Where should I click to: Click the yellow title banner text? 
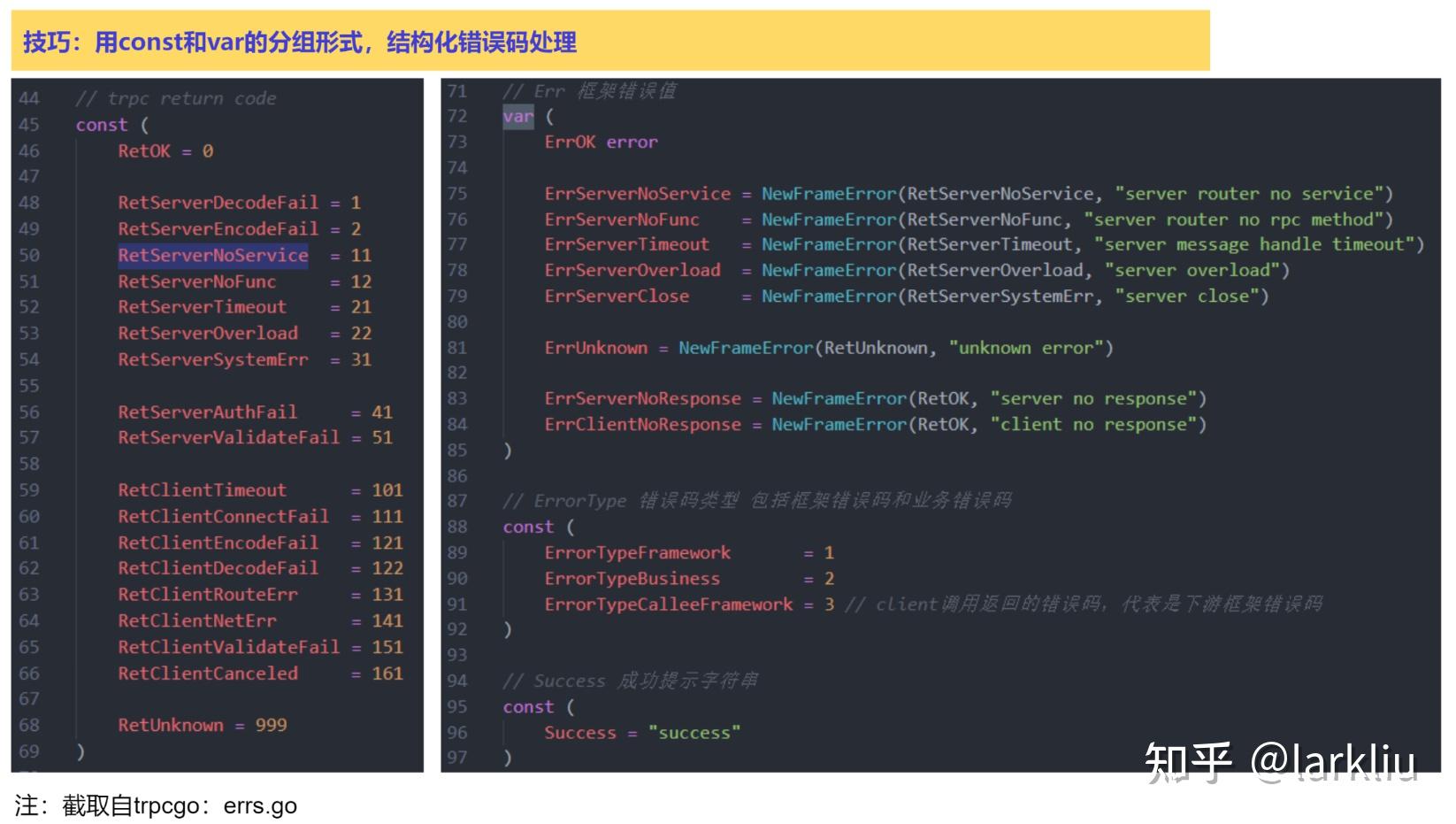pyautogui.click(x=300, y=42)
